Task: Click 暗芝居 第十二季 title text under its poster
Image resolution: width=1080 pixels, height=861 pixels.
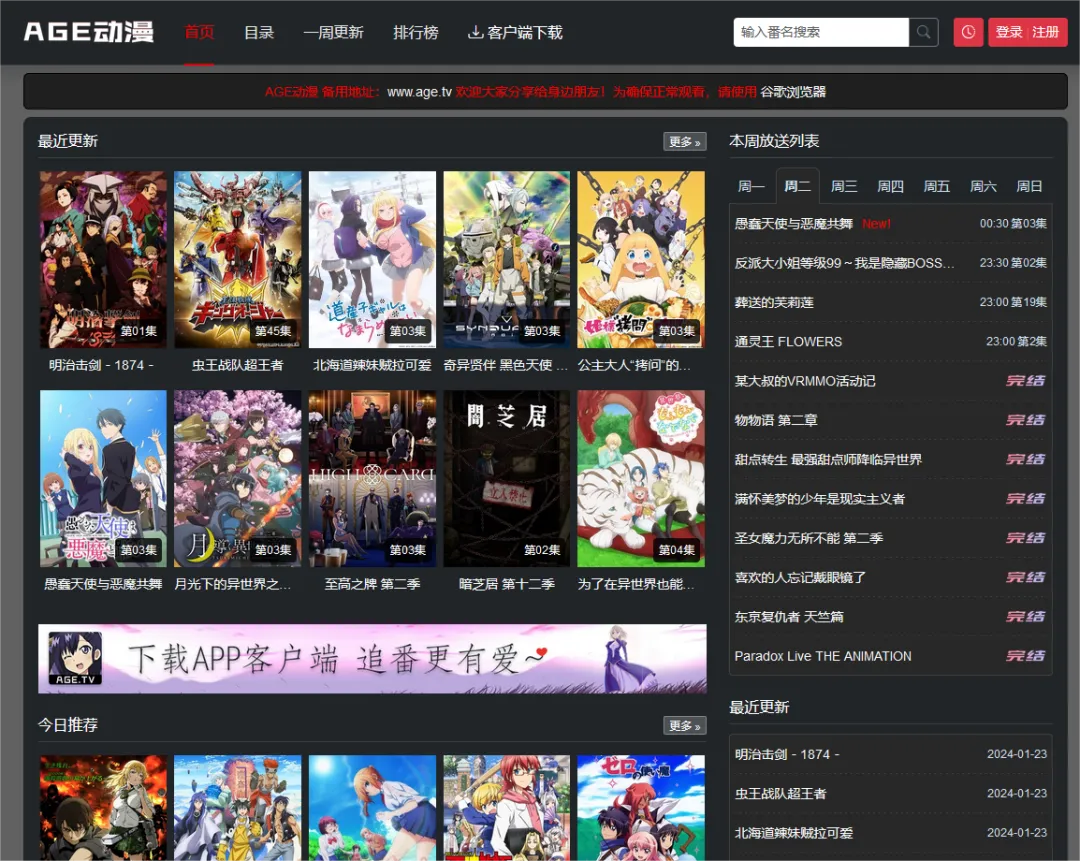Action: click(507, 584)
